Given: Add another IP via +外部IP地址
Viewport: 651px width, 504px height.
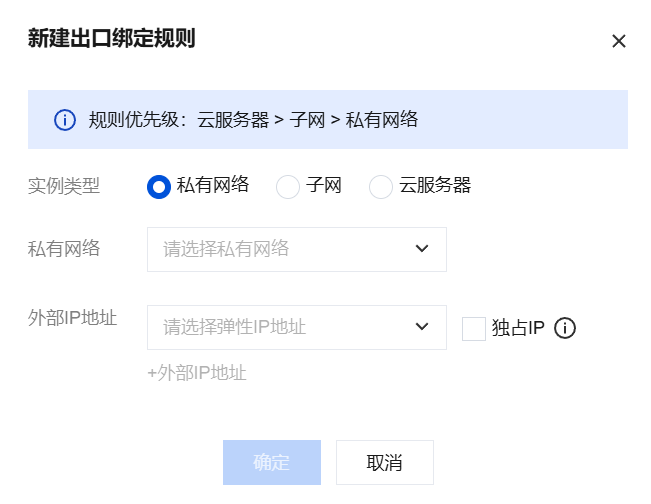Looking at the screenshot, I should pyautogui.click(x=197, y=373).
